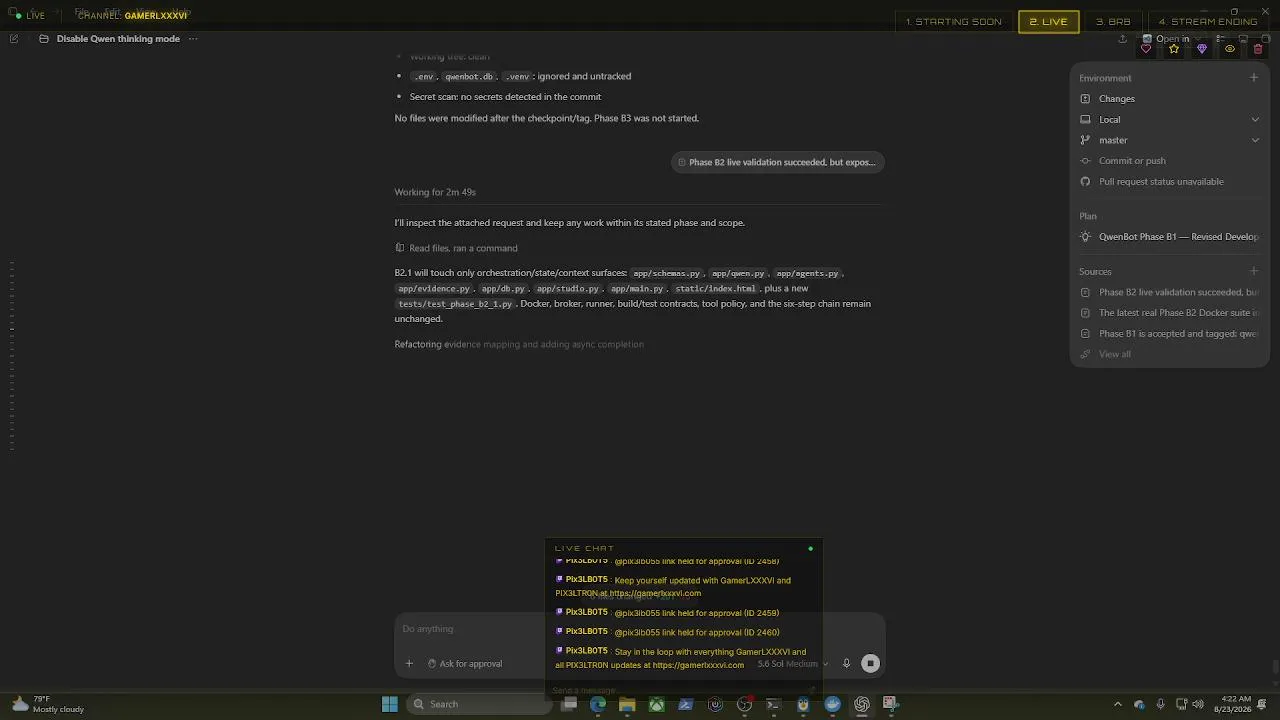Expand 'Read files, ran a command' step
The image size is (1280, 720).
[x=456, y=248]
